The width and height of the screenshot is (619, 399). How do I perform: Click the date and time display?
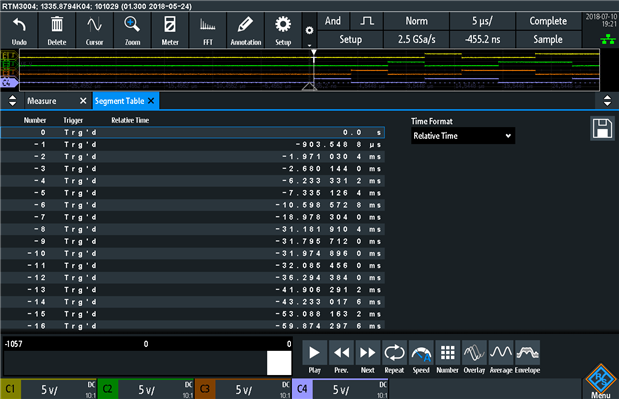pyautogui.click(x=601, y=20)
